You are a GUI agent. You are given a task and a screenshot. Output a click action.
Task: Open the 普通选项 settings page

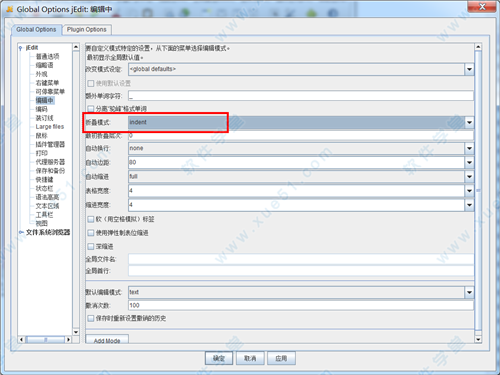(47, 56)
